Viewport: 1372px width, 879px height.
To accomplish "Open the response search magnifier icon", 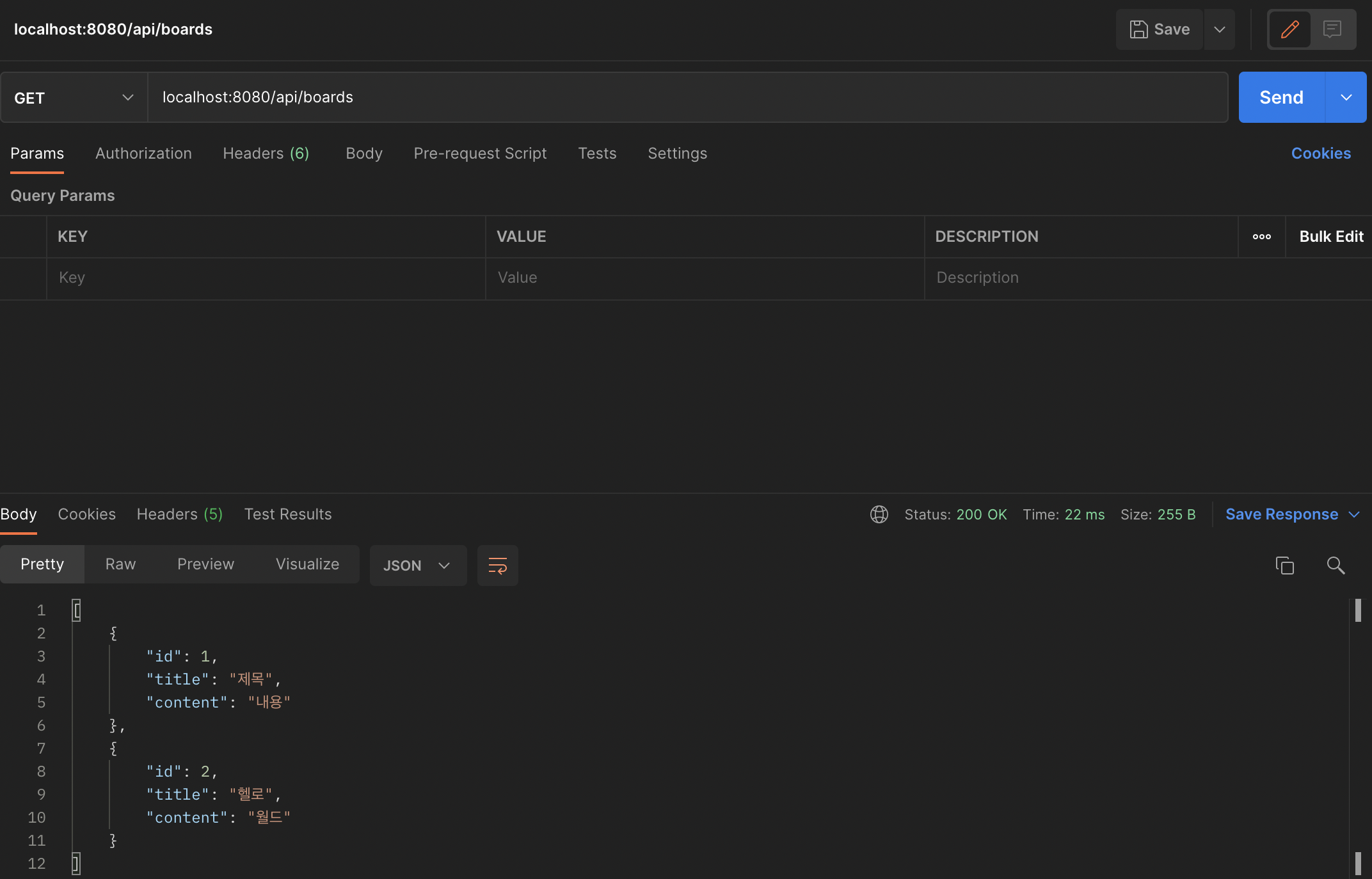I will point(1336,566).
